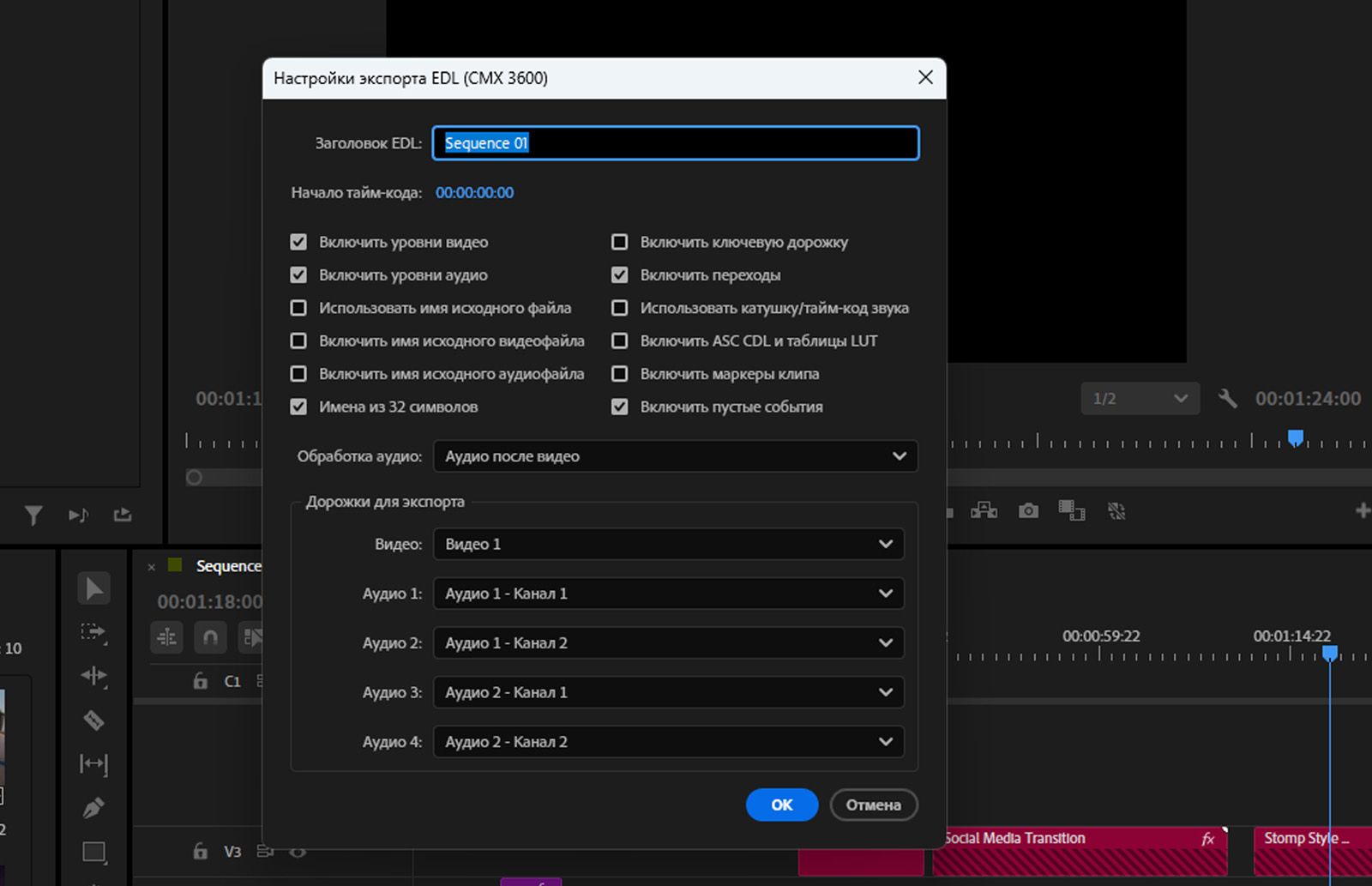Open the wrench settings in Program monitor
The image size is (1372, 886).
(1227, 399)
